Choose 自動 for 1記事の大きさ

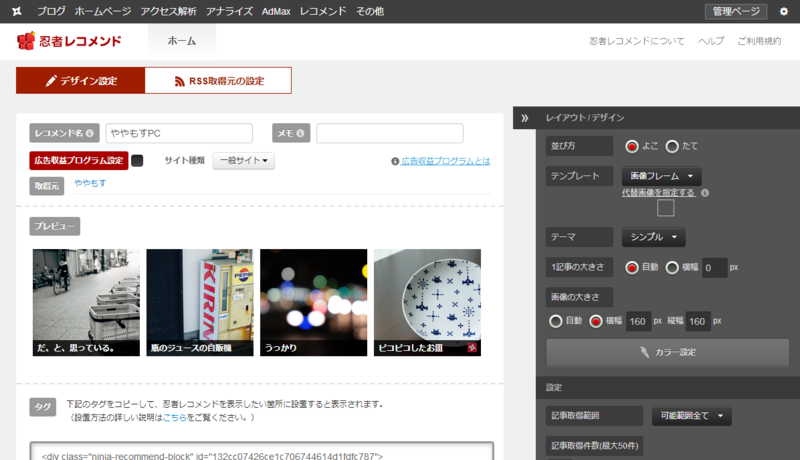pos(632,267)
